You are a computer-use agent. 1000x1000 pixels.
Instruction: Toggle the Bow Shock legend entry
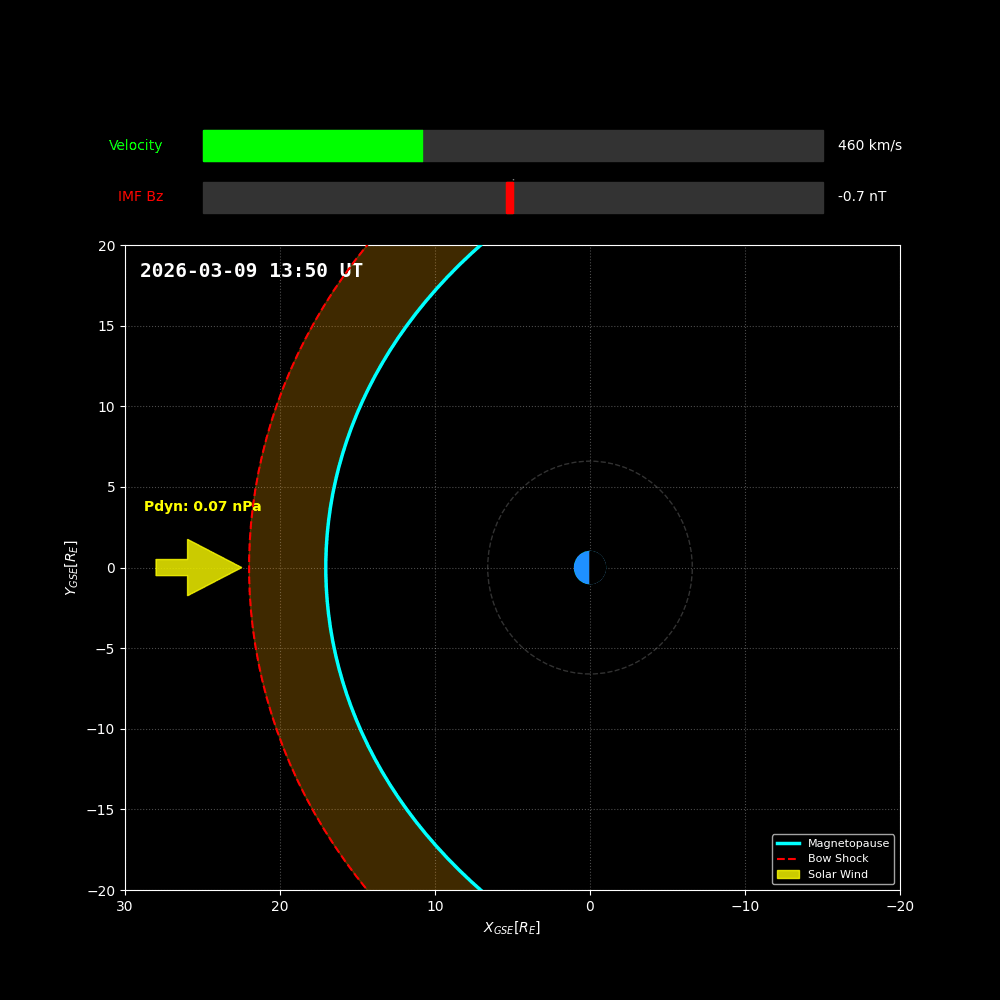coord(837,858)
